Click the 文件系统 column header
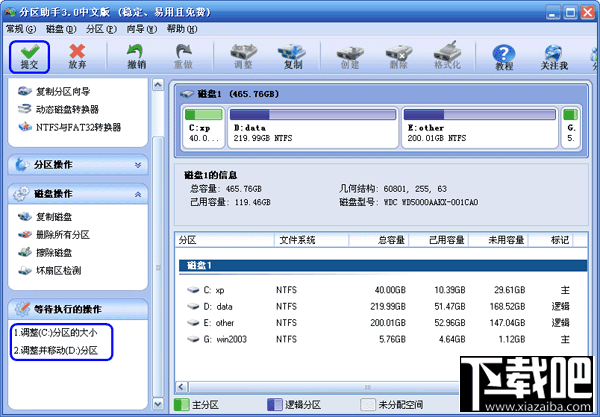This screenshot has width=600, height=417. (311, 240)
